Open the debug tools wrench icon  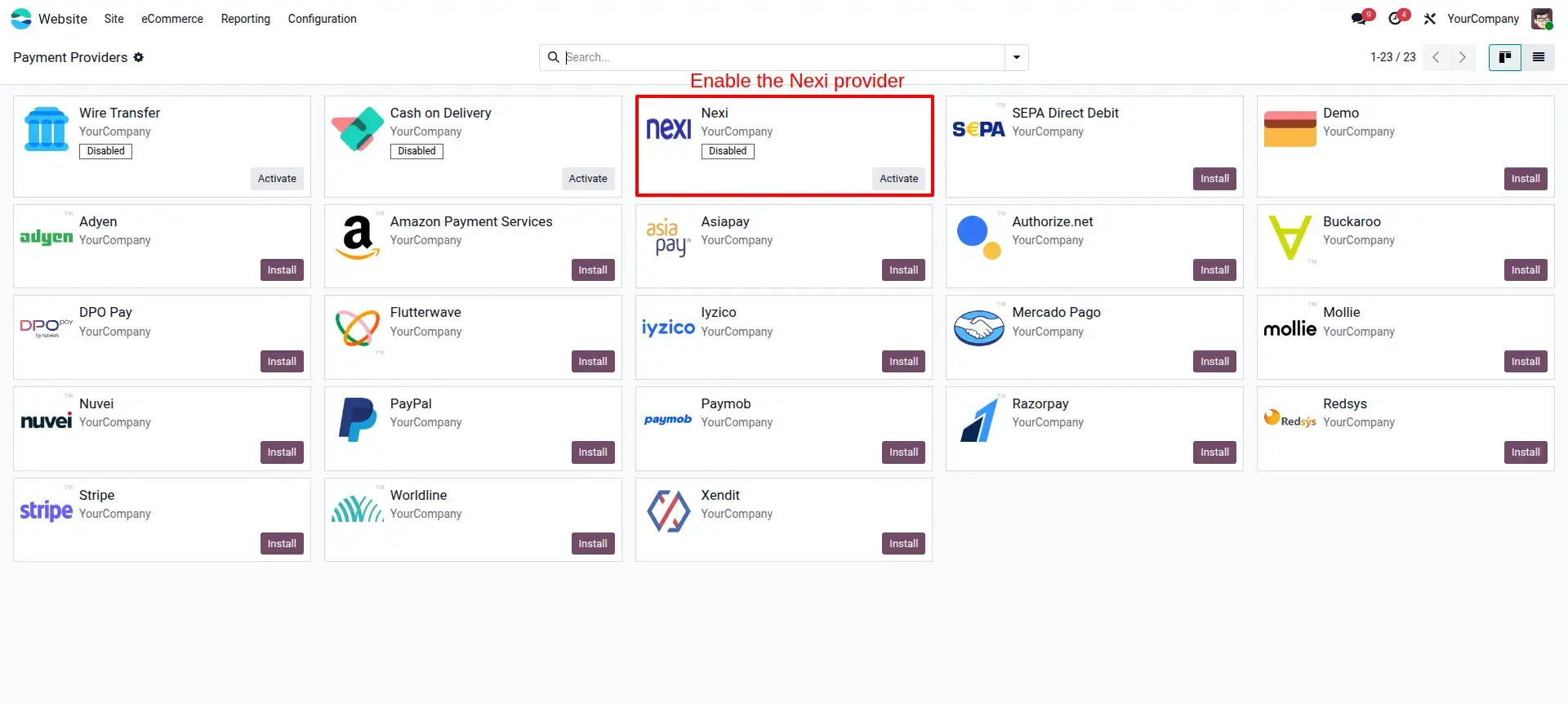pos(1430,19)
